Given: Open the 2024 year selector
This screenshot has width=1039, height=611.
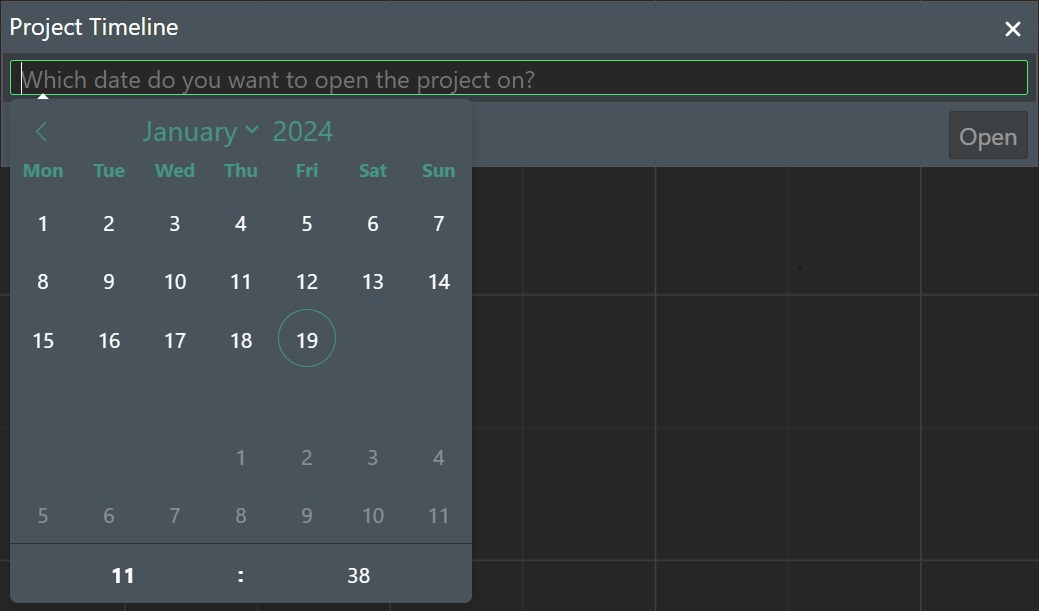Looking at the screenshot, I should pyautogui.click(x=303, y=131).
